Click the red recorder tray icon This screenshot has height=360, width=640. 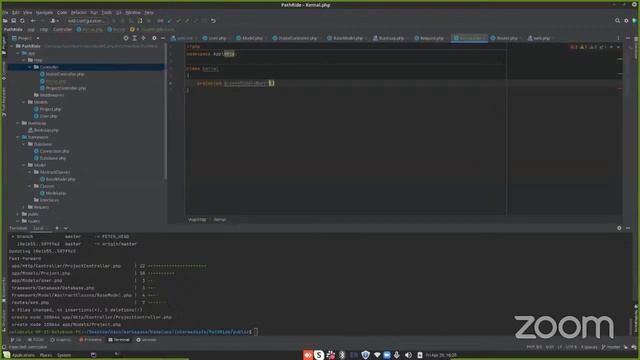[x=308, y=355]
